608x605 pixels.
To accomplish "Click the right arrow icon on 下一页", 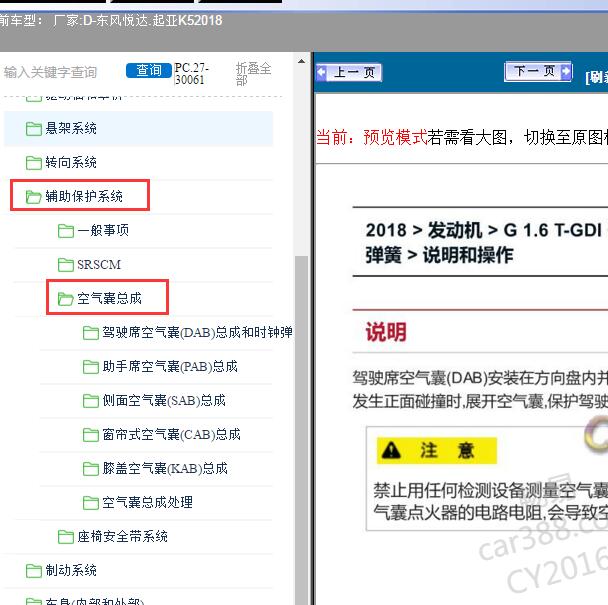I will click(566, 71).
